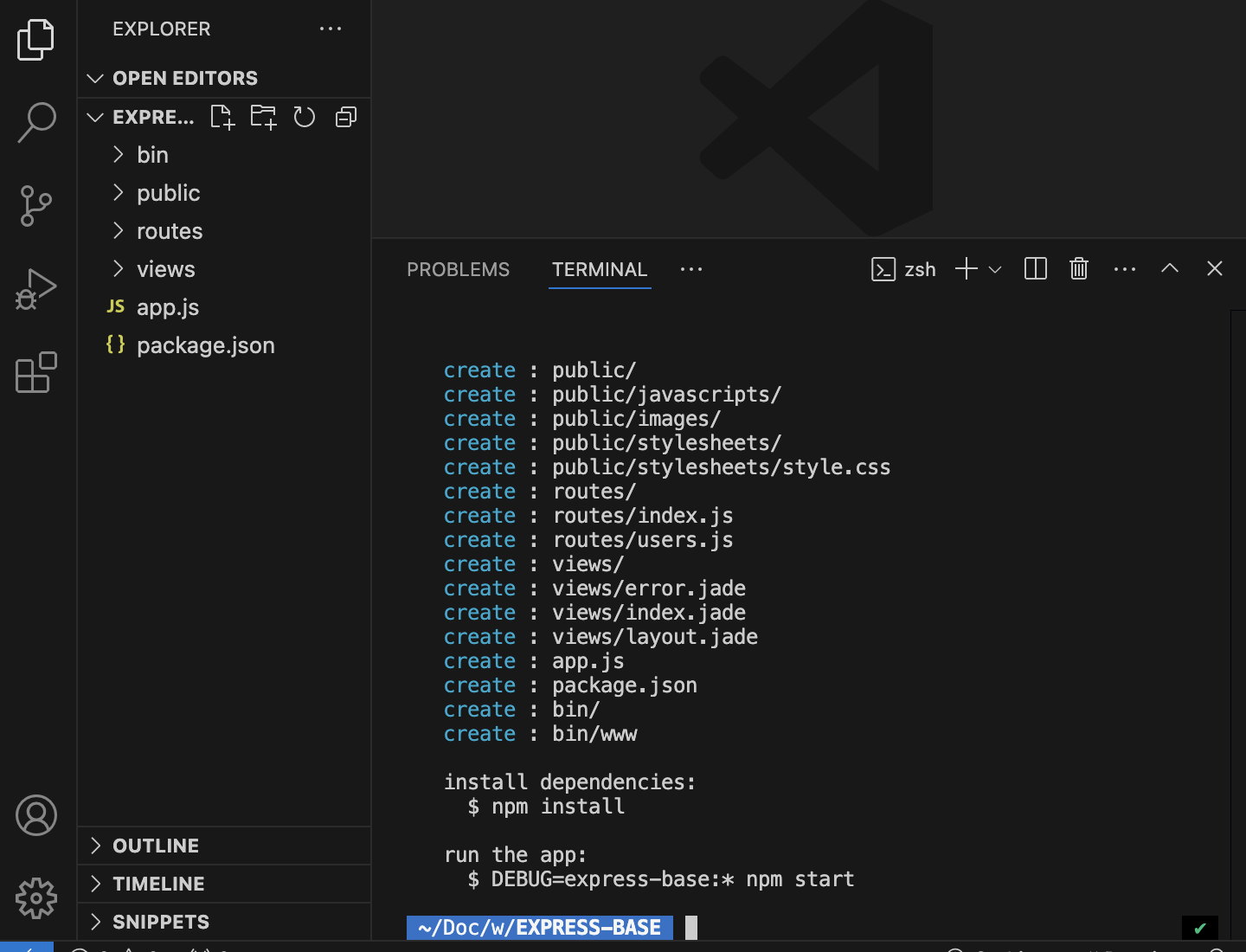Screen dimensions: 1246x952
Task: Expand the routes folder
Action: click(x=225, y=231)
